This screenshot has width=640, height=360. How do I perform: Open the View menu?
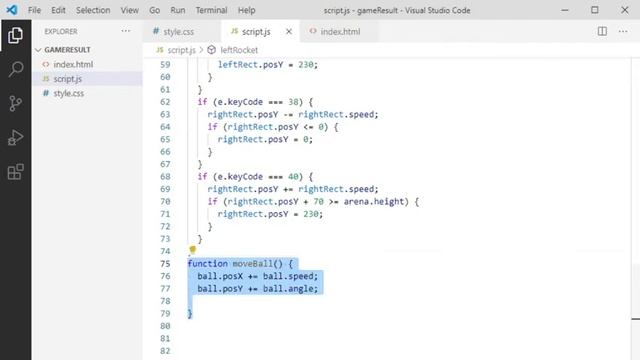coord(129,10)
